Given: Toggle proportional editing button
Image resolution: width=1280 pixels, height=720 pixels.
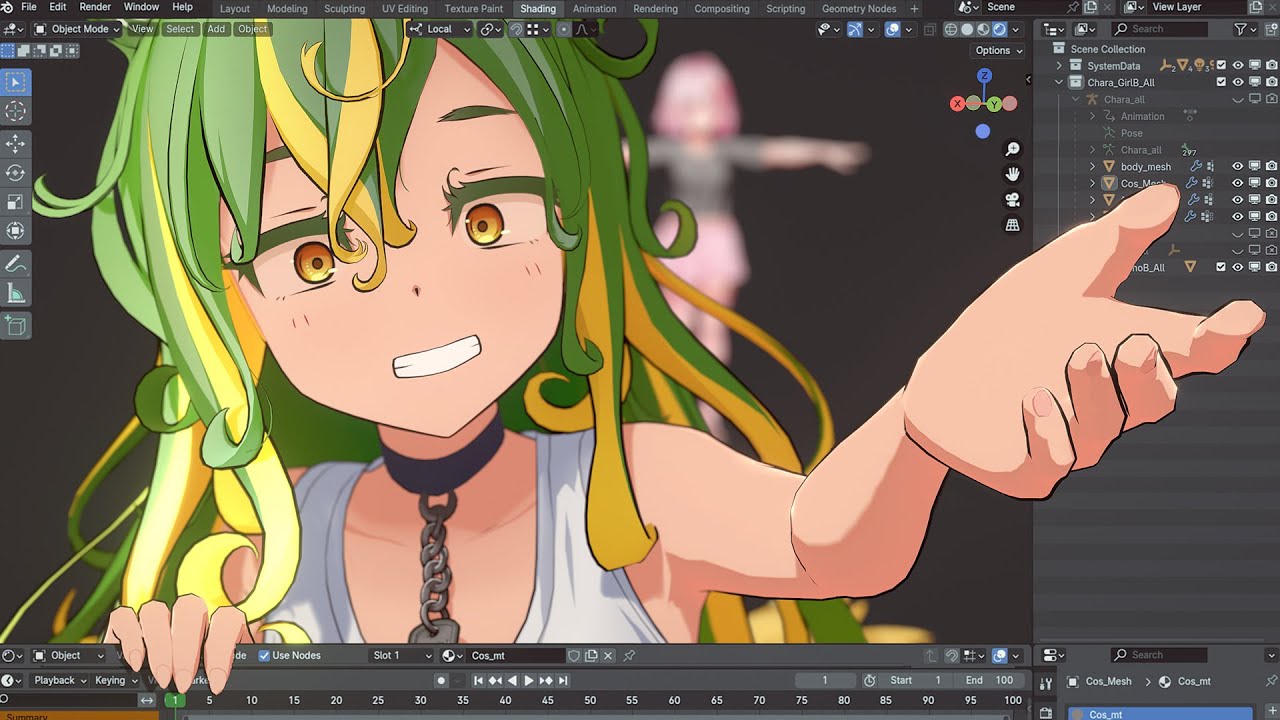Looking at the screenshot, I should 564,29.
